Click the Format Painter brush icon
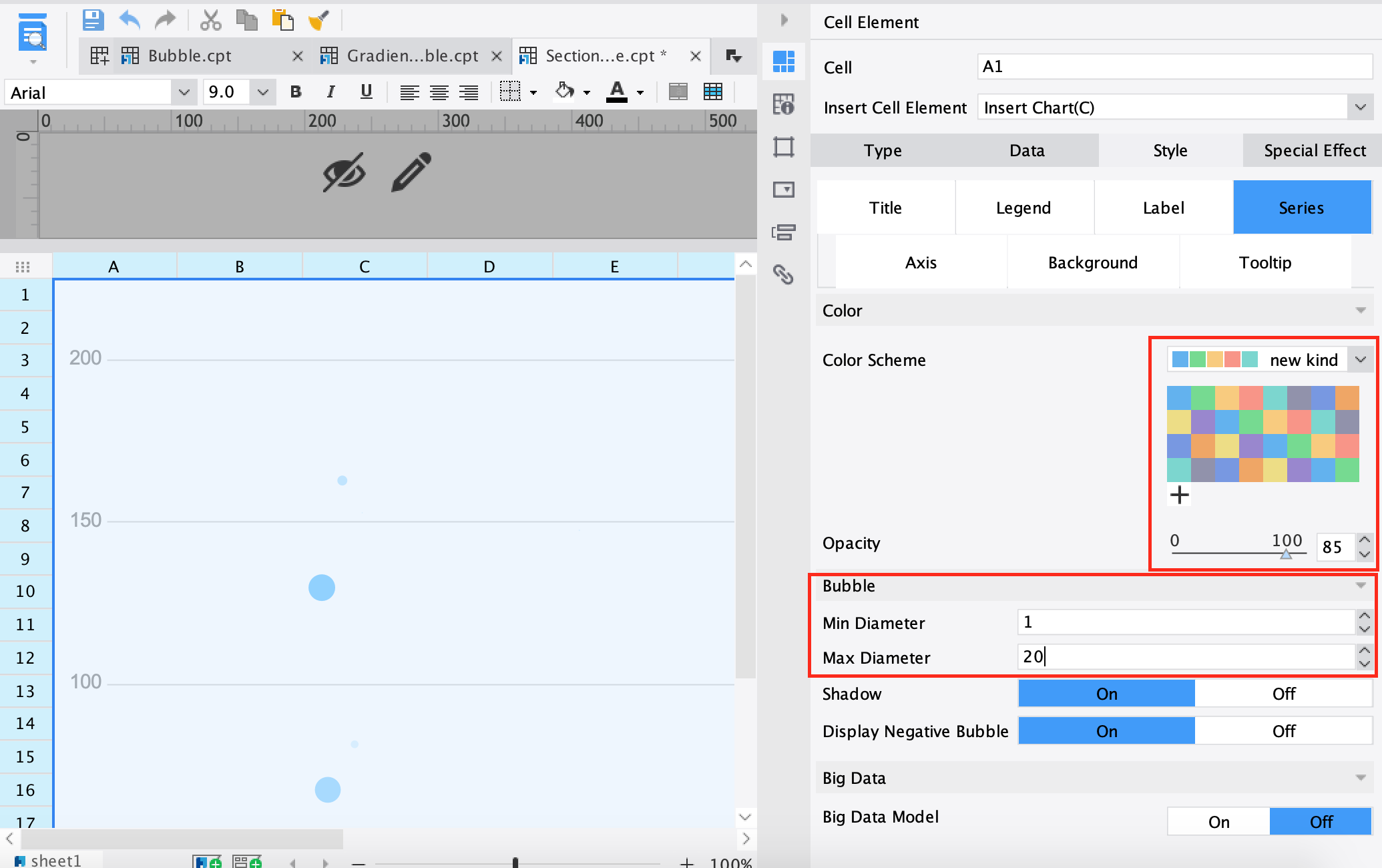Viewport: 1382px width, 868px height. pyautogui.click(x=318, y=20)
